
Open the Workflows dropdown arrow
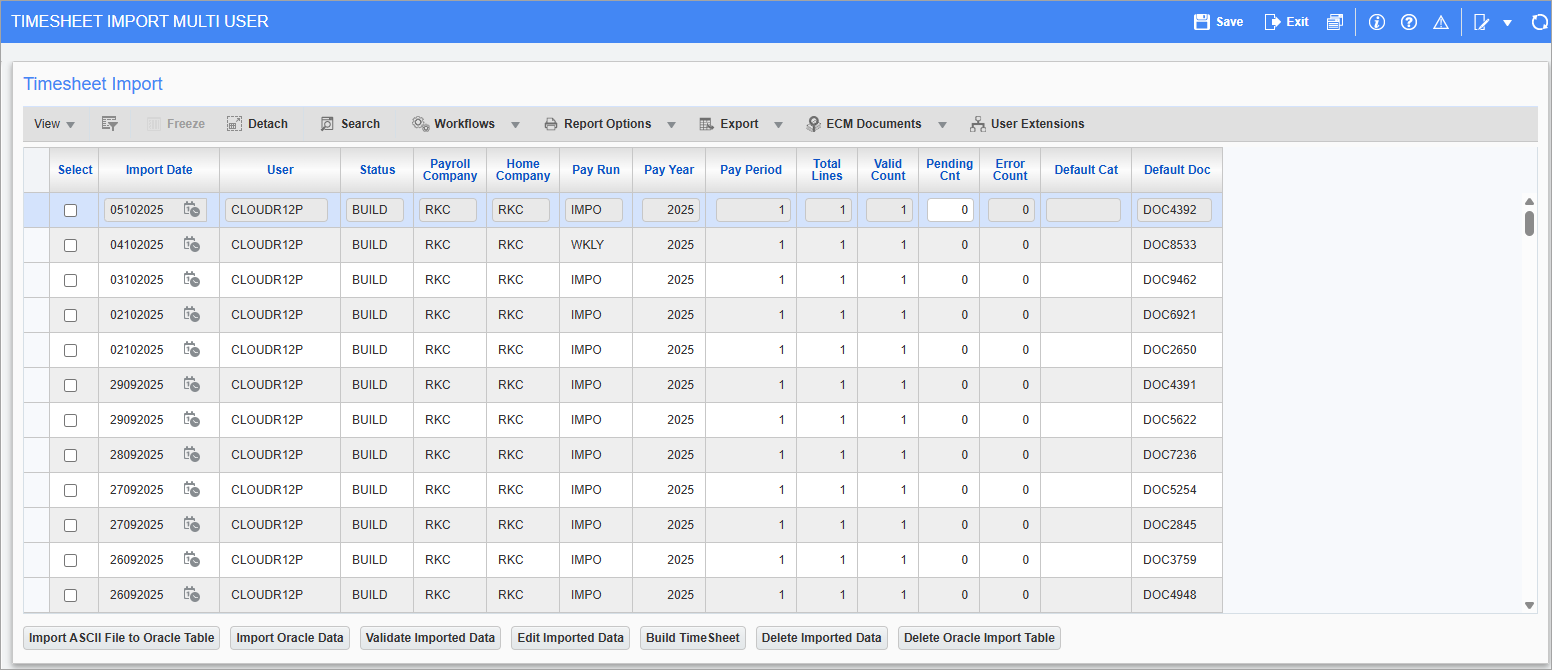pos(515,125)
